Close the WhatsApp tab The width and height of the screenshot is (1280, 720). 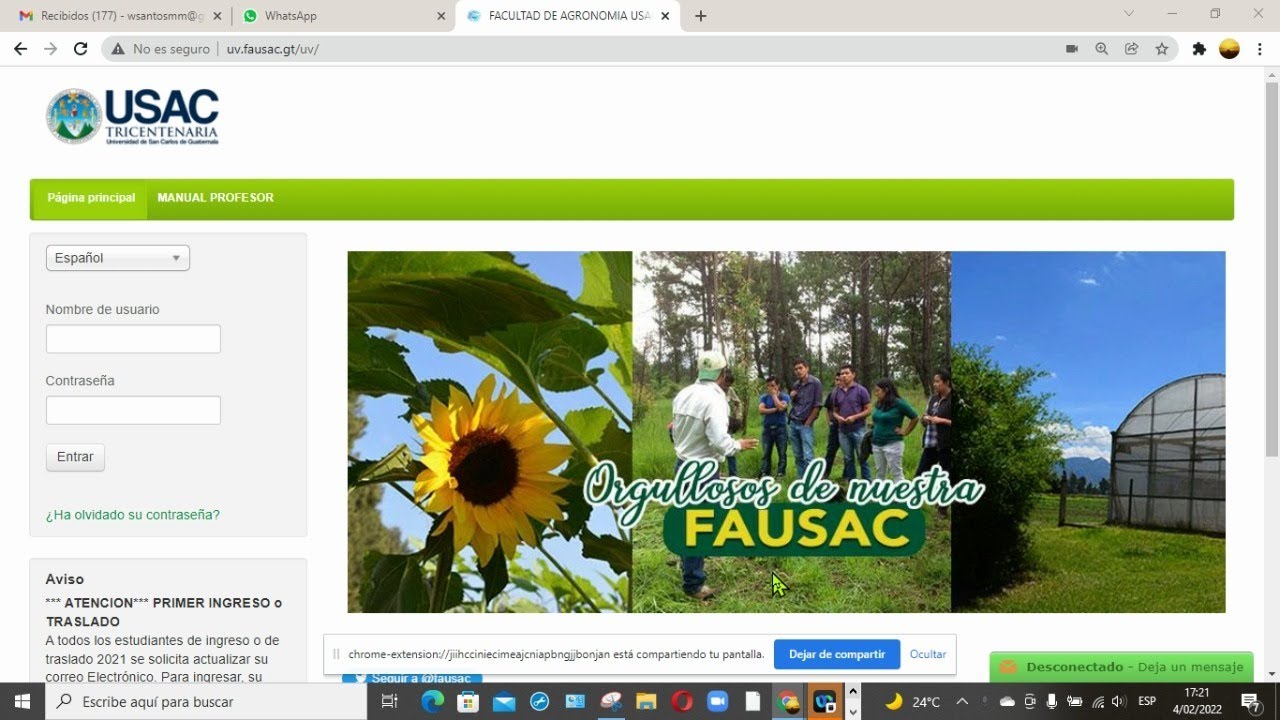[442, 16]
